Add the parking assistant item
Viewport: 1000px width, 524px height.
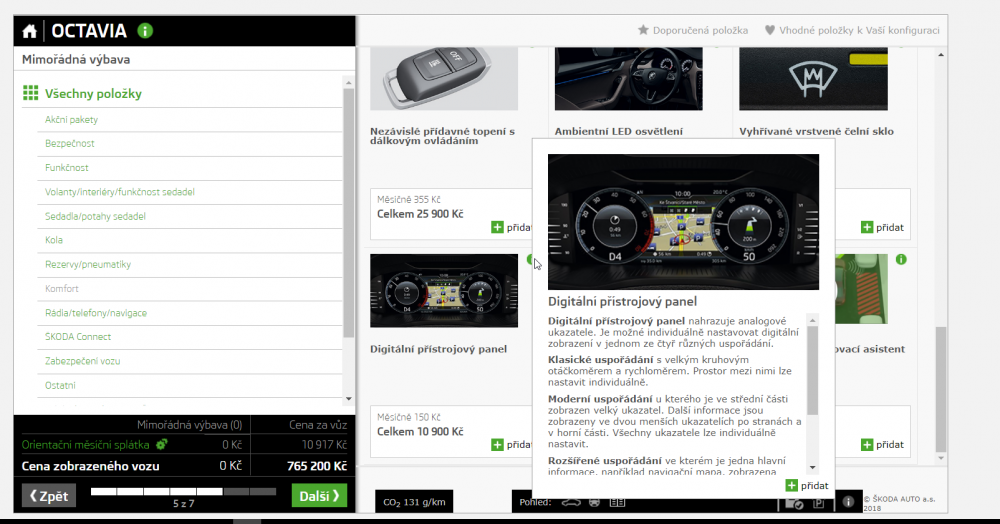pyautogui.click(x=882, y=444)
